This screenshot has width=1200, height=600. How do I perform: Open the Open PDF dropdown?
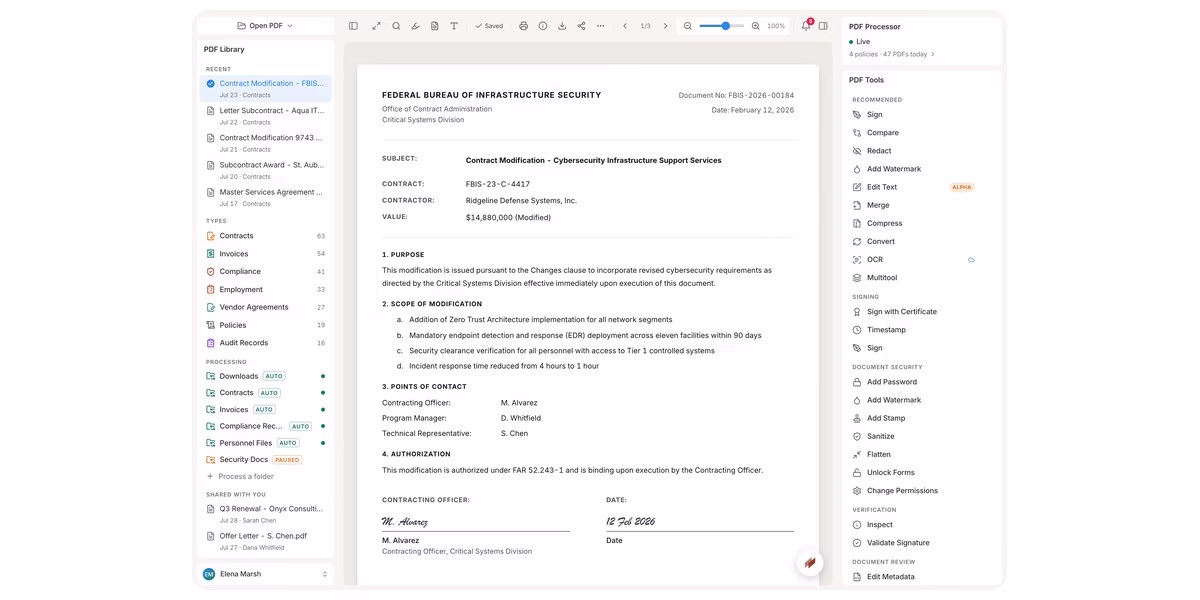click(265, 26)
